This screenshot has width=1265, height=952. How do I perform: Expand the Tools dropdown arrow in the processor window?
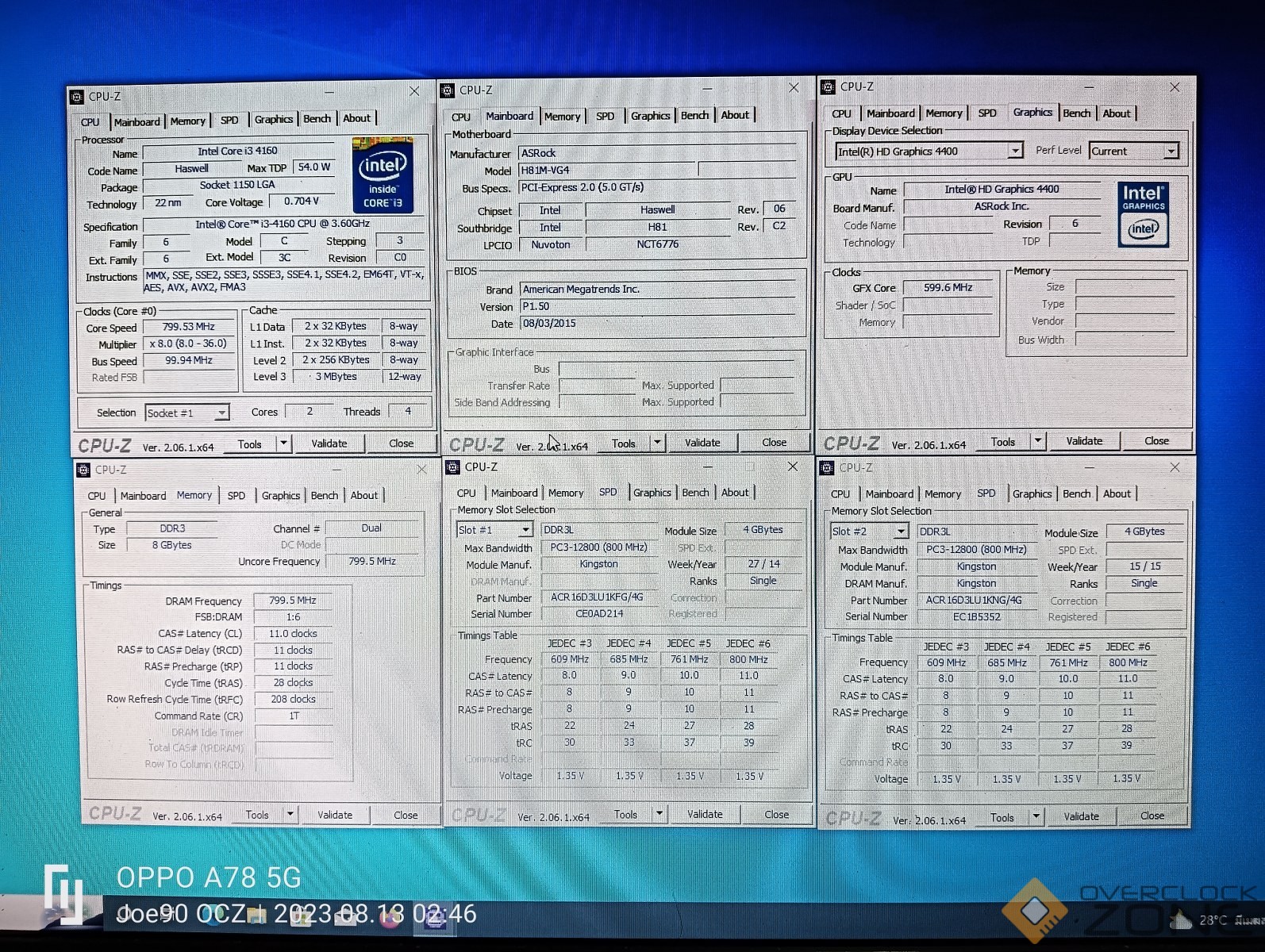pos(283,443)
